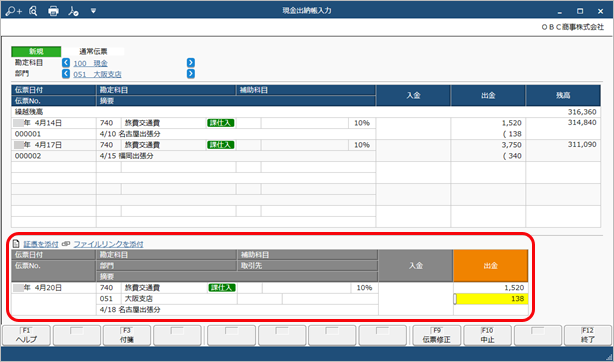614x362 pixels.
Task: Click the 4月14日 date cell in the ledger
Action: 54,123
